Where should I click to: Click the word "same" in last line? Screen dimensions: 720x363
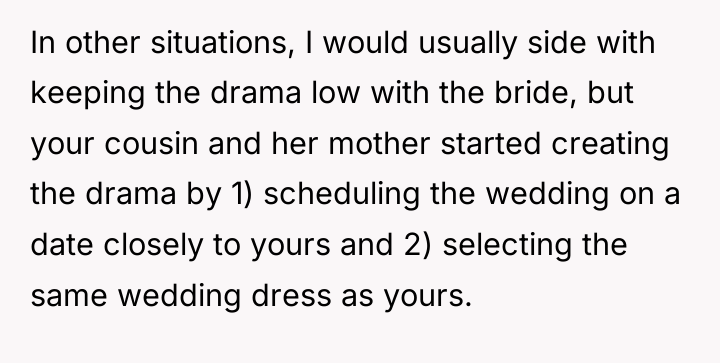tap(69, 296)
